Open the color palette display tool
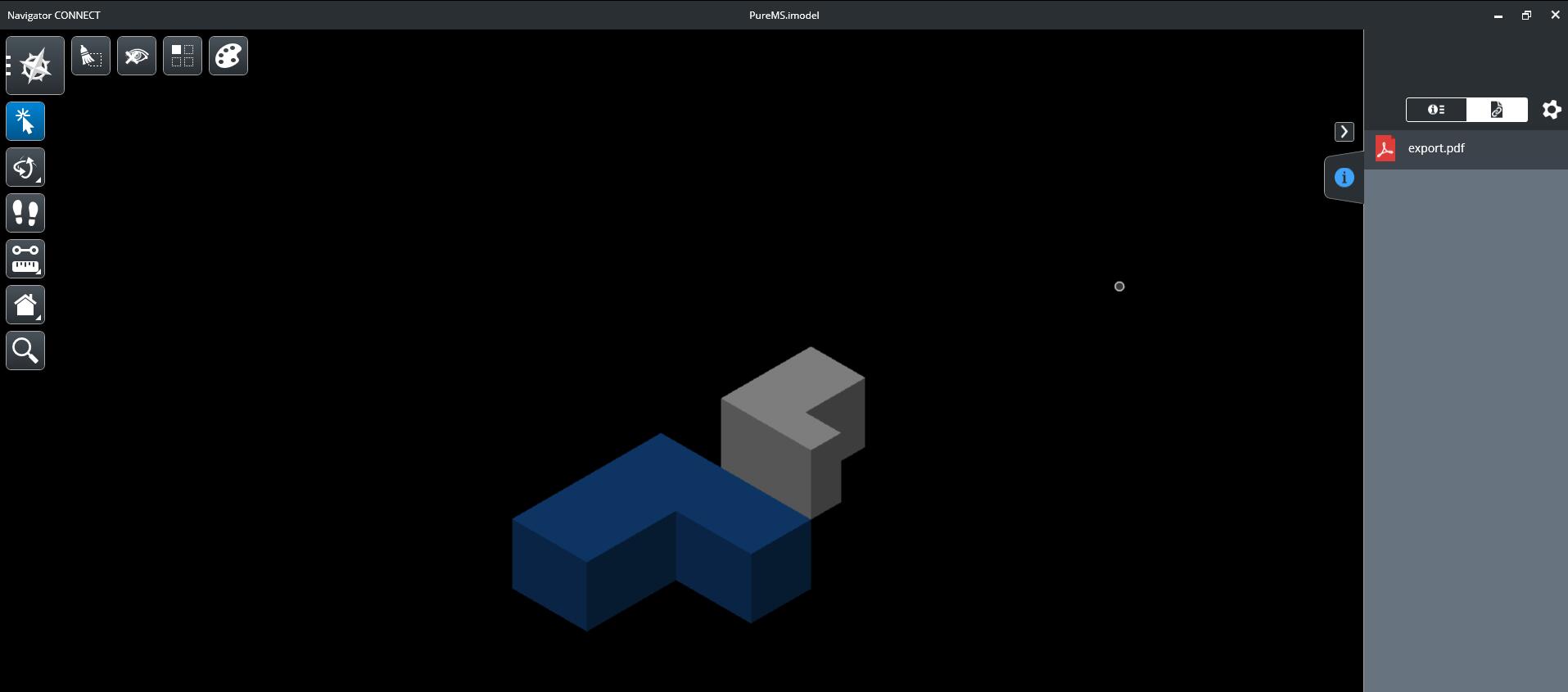Image resolution: width=1568 pixels, height=692 pixels. point(228,57)
